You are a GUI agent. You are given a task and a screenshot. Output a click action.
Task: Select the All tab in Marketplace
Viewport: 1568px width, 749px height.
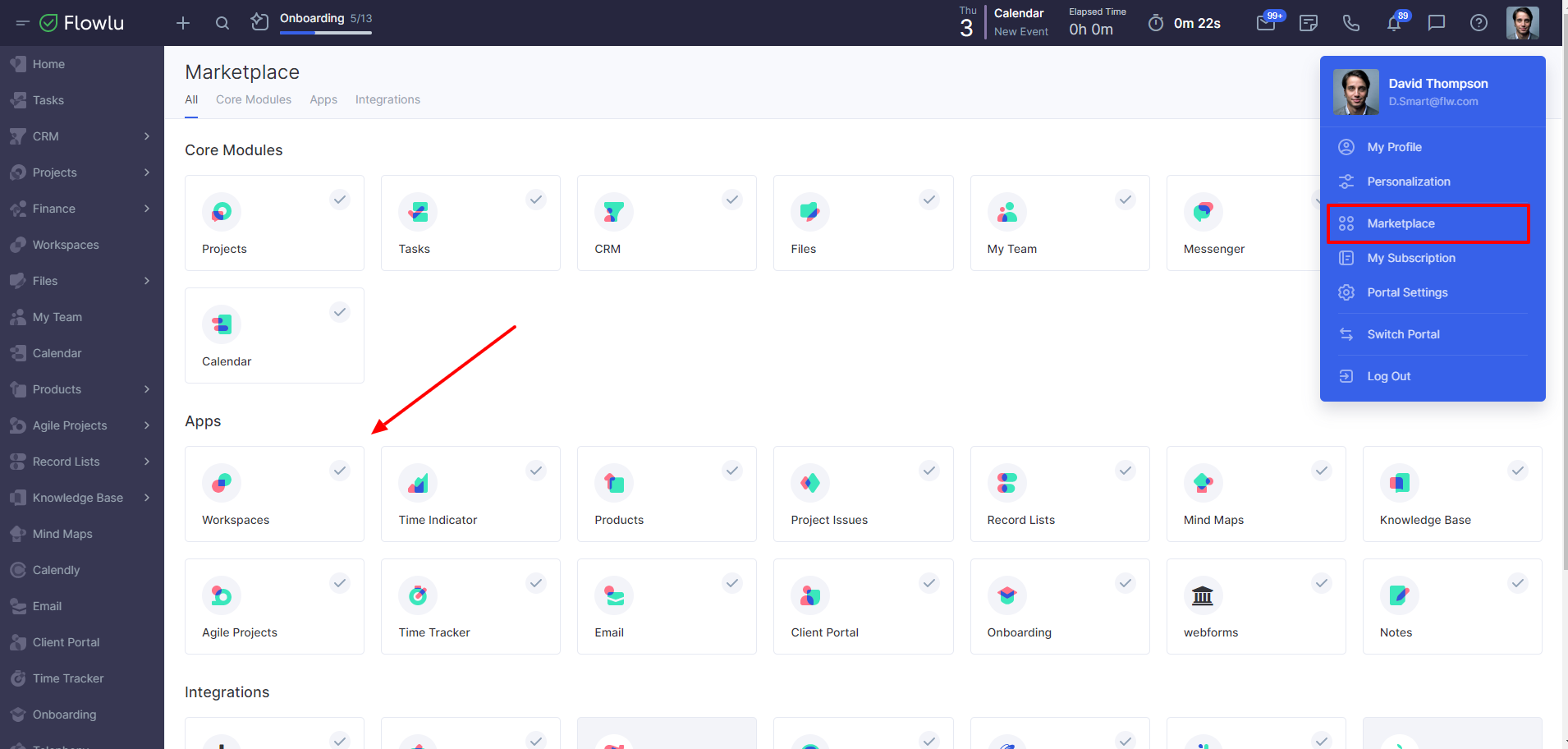[x=191, y=99]
